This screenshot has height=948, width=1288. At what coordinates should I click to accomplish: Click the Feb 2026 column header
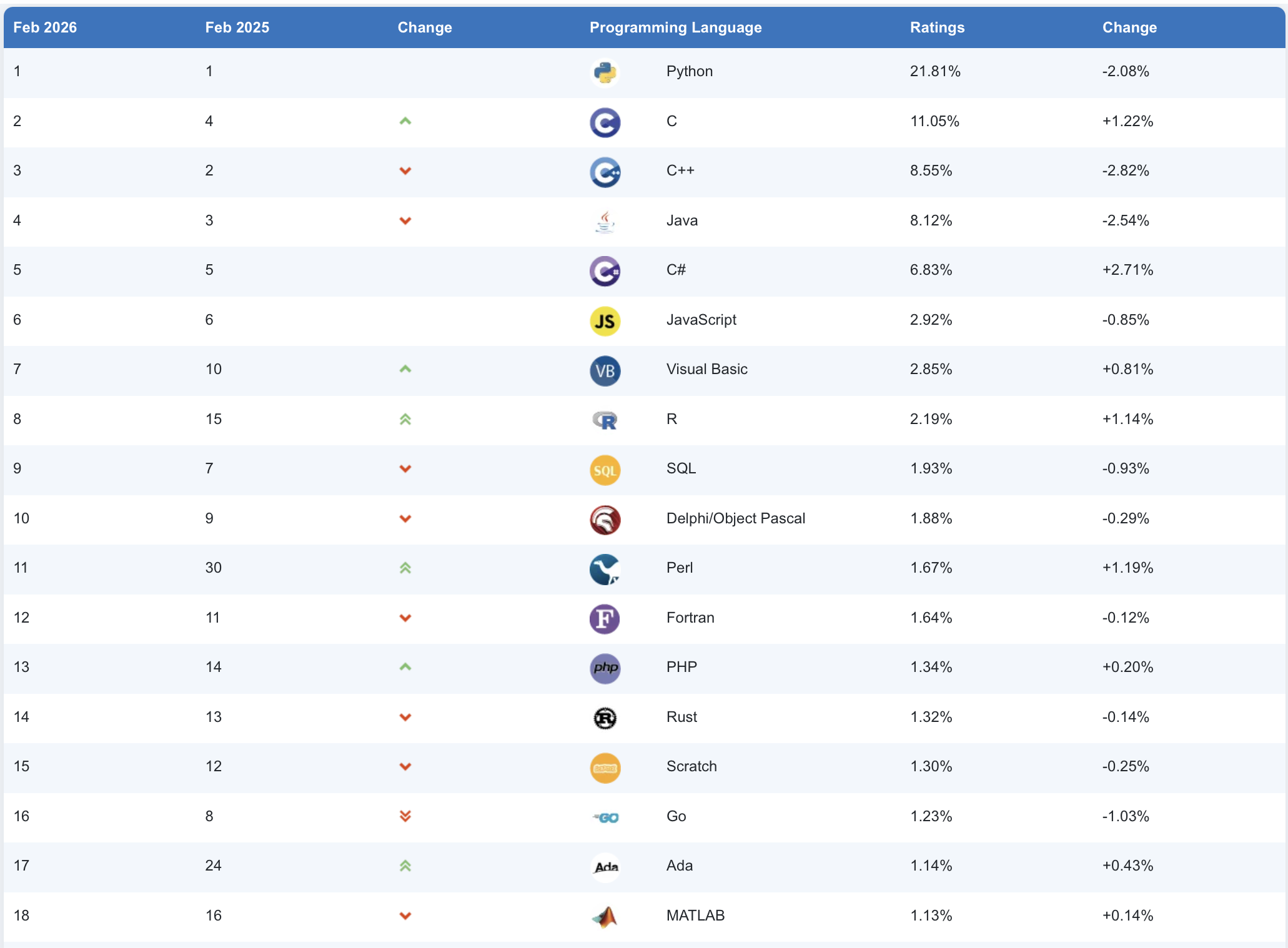tap(45, 27)
